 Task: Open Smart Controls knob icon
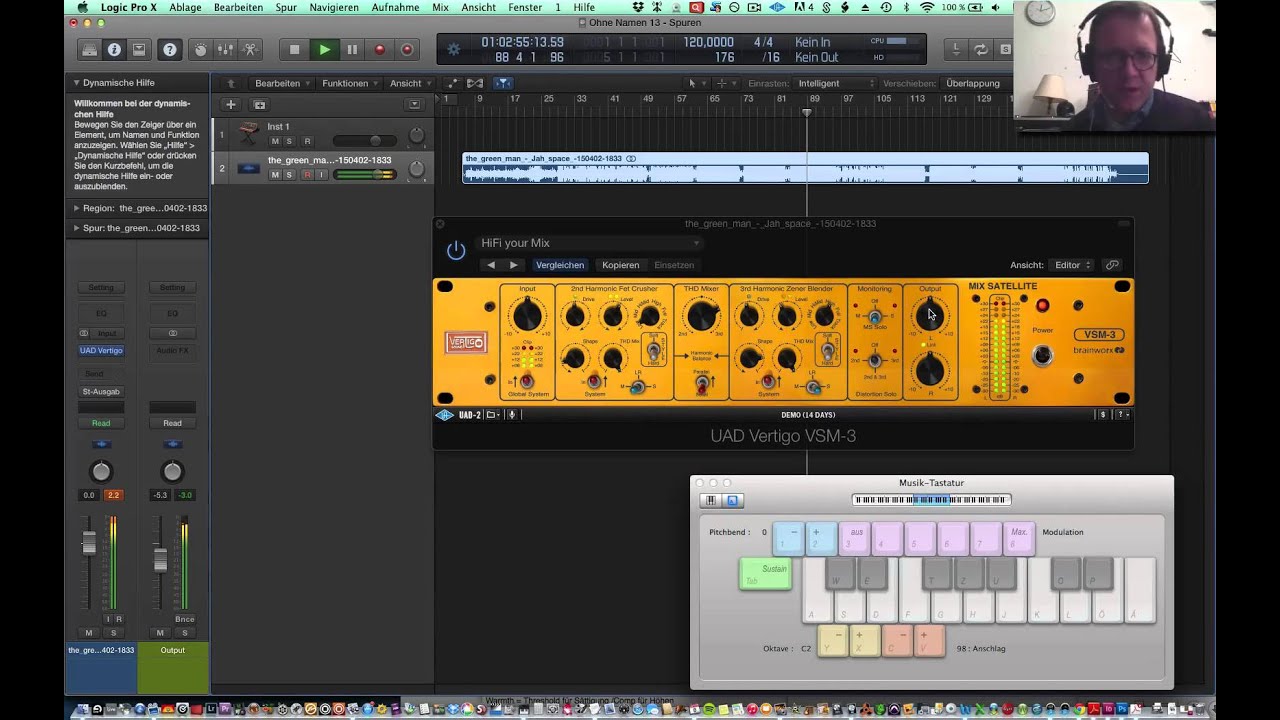coord(201,49)
